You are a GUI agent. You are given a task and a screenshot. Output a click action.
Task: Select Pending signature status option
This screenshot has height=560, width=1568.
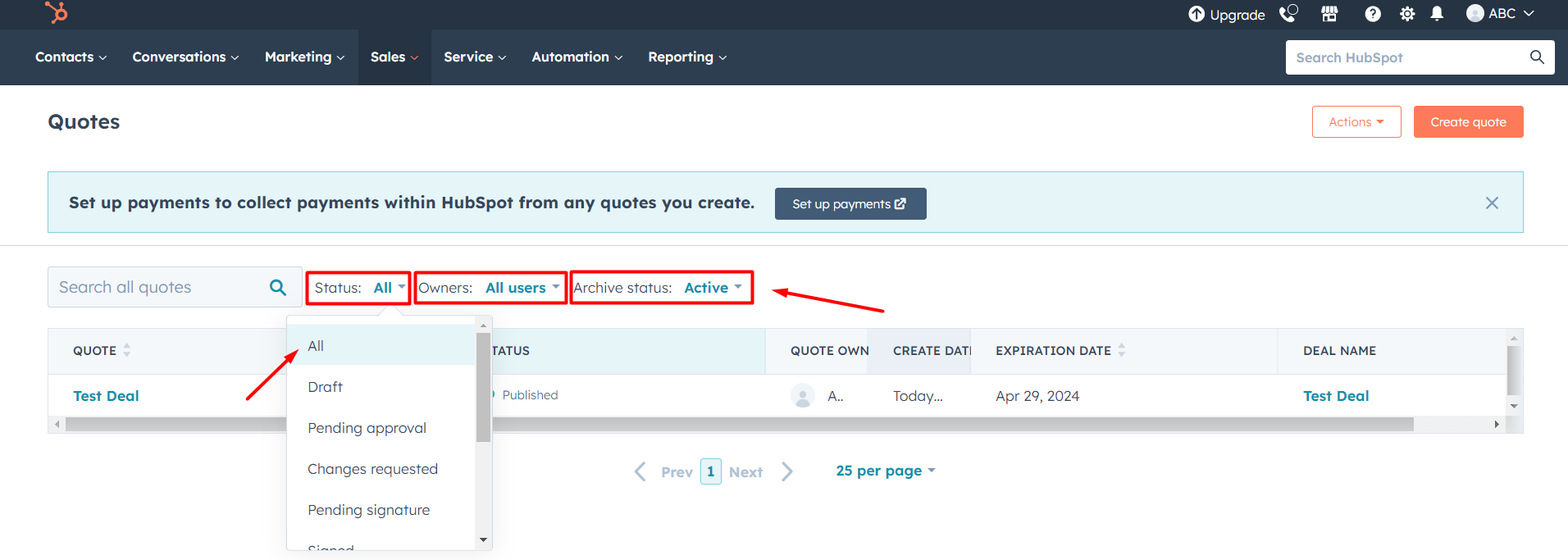click(x=381, y=510)
